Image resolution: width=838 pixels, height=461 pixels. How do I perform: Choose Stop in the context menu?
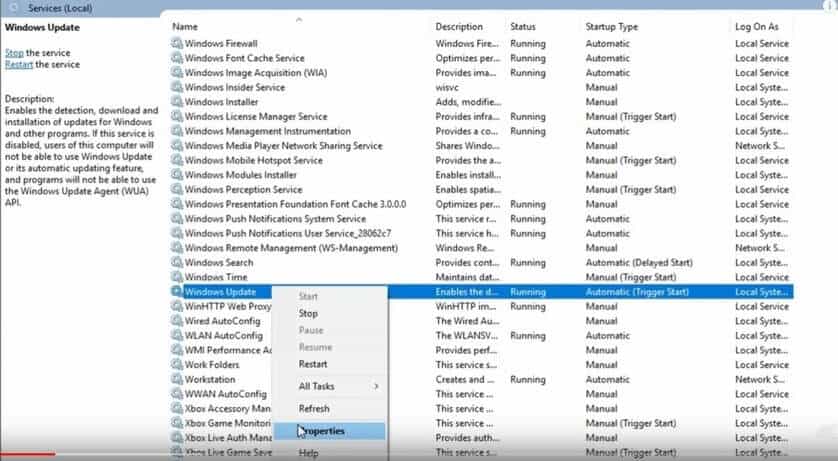pyautogui.click(x=308, y=313)
